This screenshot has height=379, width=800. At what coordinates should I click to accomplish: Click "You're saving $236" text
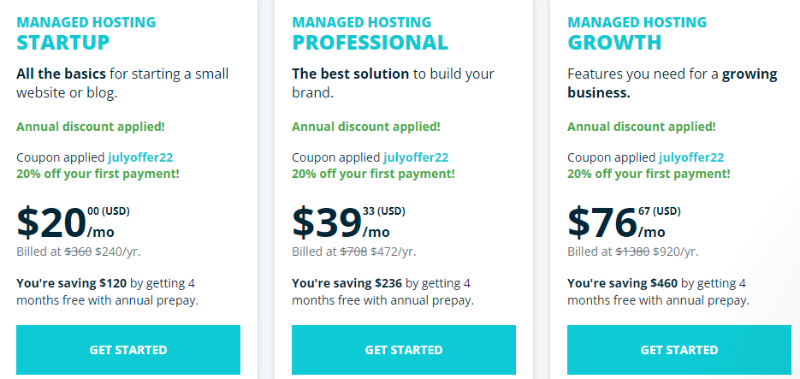click(347, 283)
